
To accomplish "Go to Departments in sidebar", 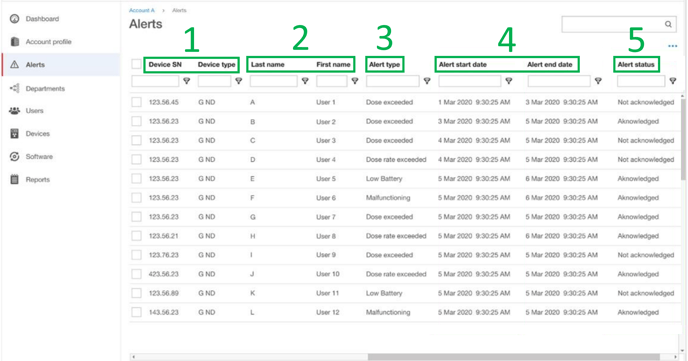I will click(45, 89).
